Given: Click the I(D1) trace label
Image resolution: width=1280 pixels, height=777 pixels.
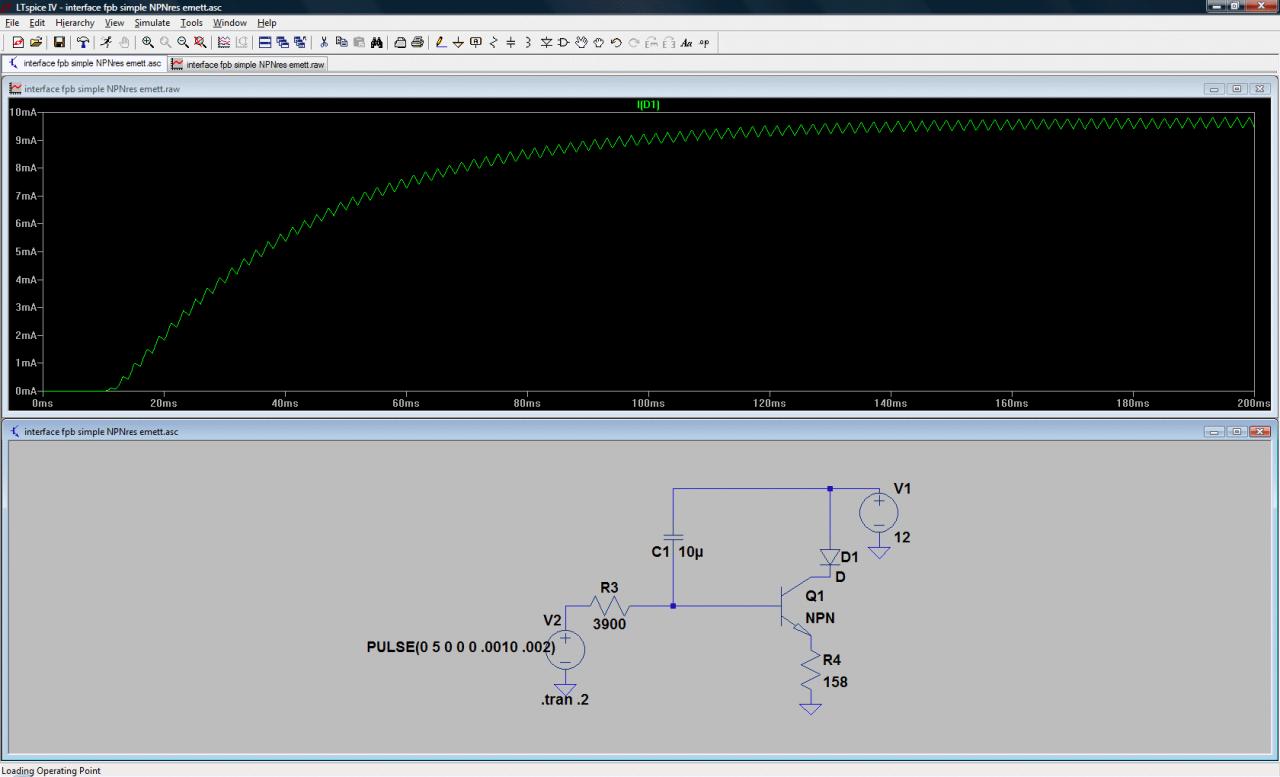Looking at the screenshot, I should click(648, 105).
